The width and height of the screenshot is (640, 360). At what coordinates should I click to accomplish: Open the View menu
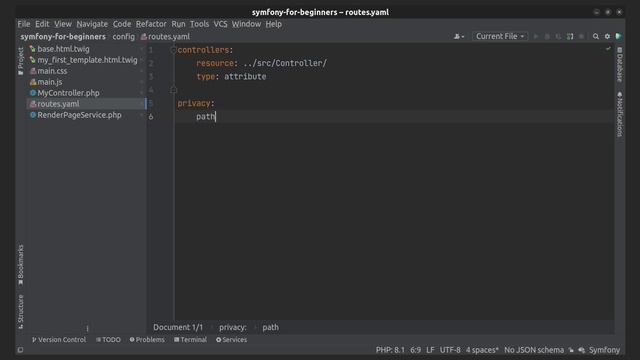tap(63, 24)
